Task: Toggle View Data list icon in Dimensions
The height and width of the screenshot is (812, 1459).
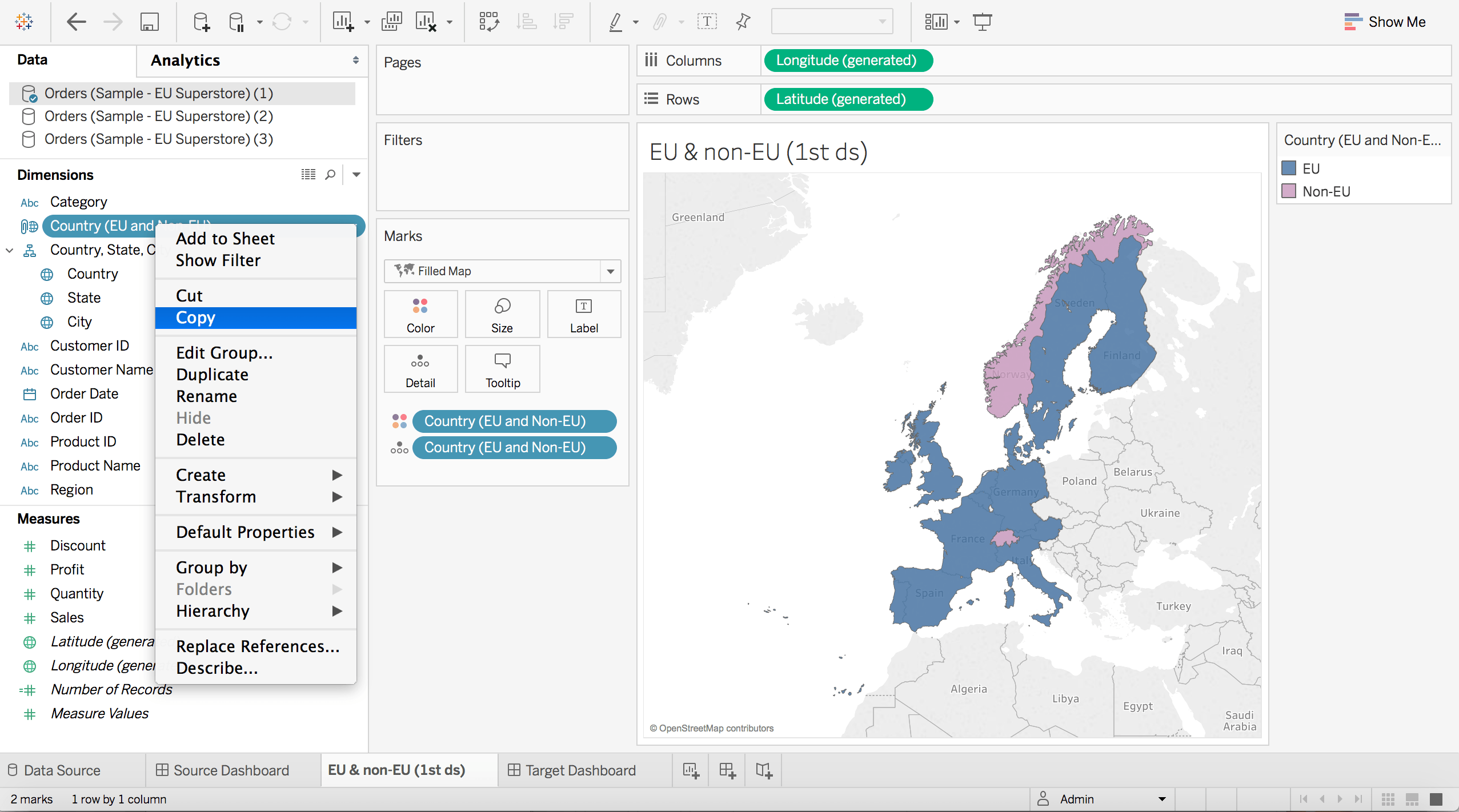Action: click(308, 175)
